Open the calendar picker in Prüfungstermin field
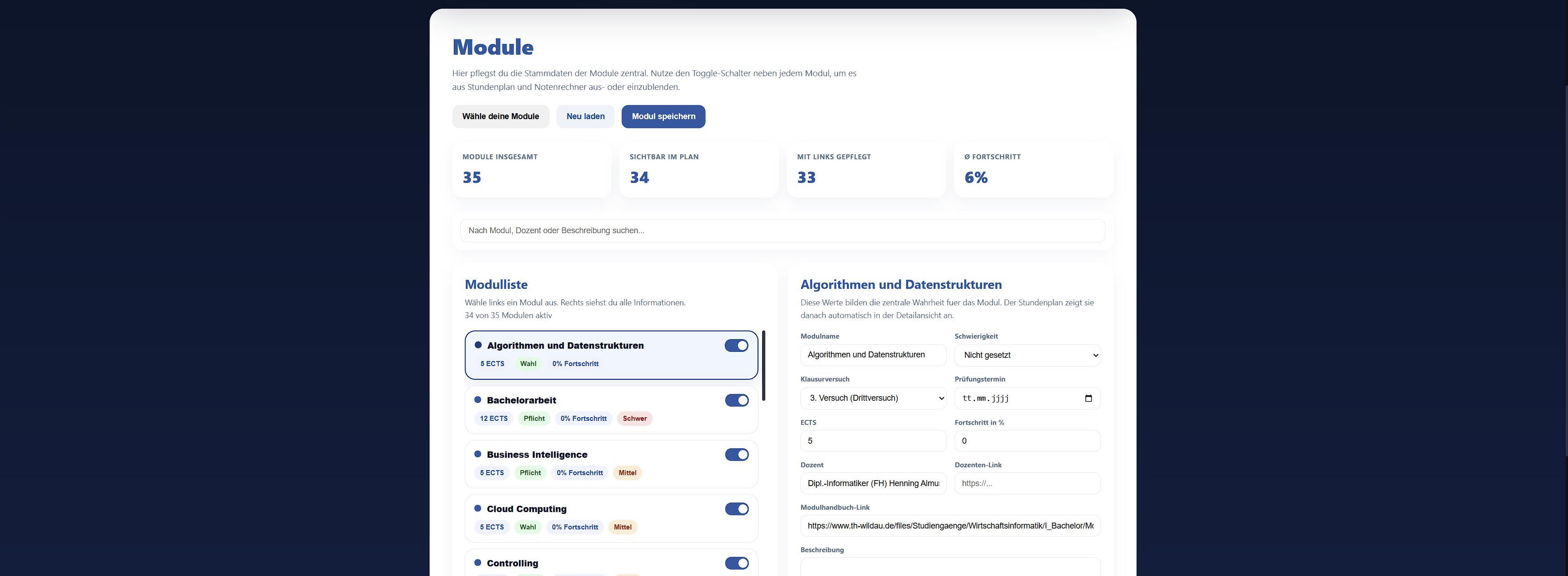 (1088, 398)
